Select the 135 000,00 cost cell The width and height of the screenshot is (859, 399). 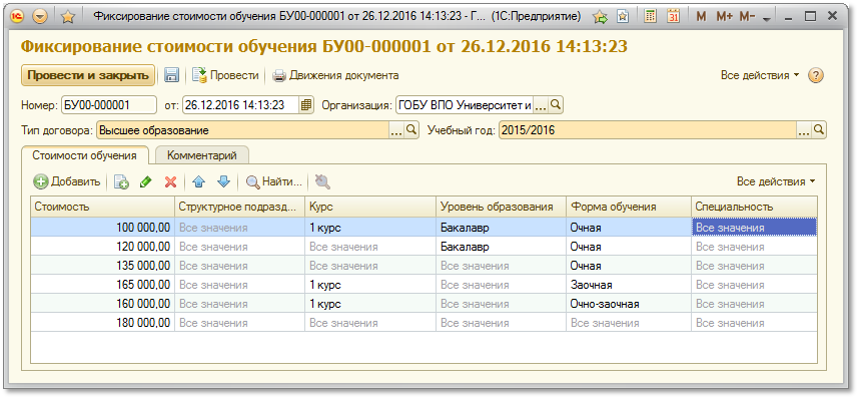point(102,266)
